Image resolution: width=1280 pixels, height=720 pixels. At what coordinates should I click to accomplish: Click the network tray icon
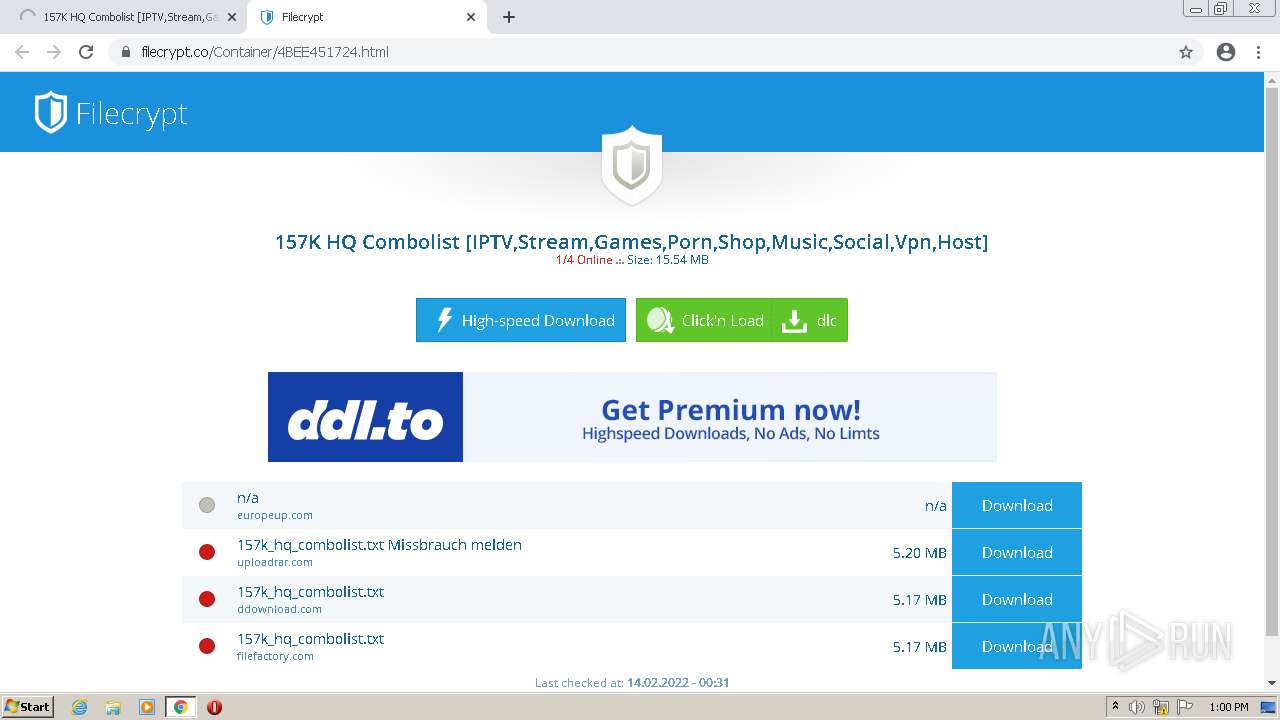pyautogui.click(x=1161, y=707)
